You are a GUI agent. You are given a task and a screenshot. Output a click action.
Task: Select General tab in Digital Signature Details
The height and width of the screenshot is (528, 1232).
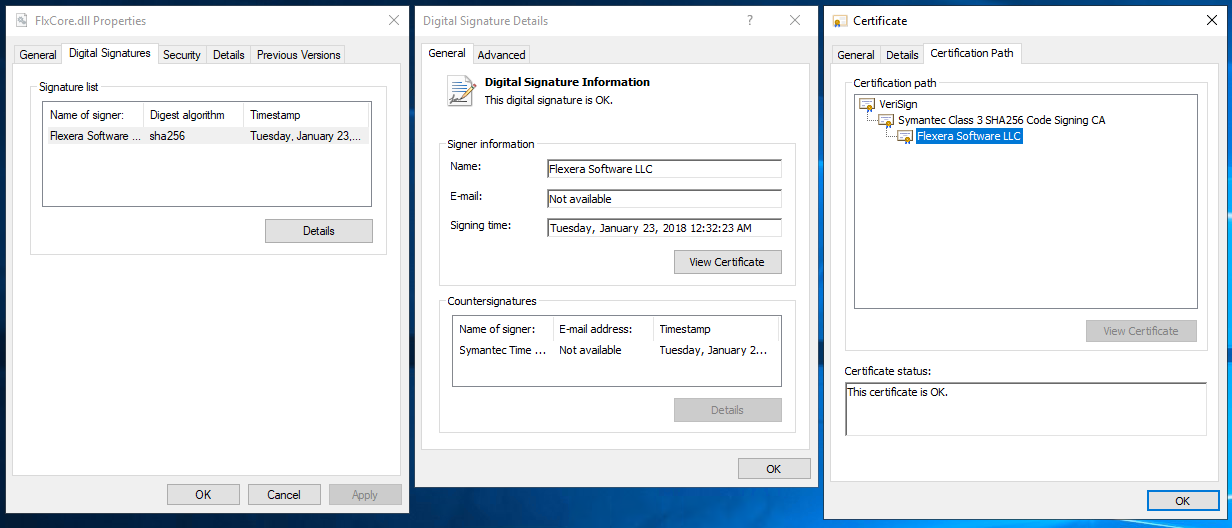447,53
